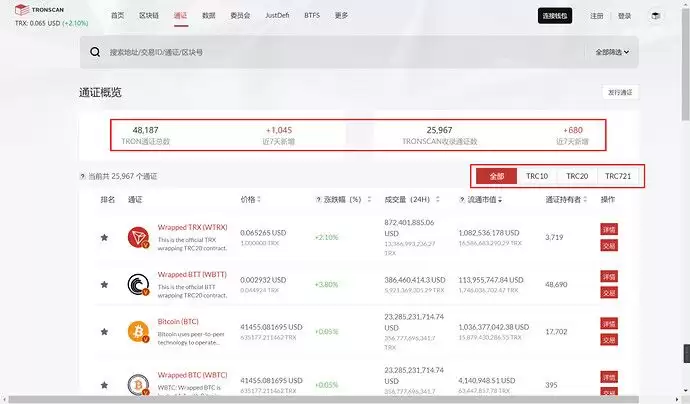Viewport: 690px width, 404px height.
Task: Click the icon right of 登录
Action: [656, 16]
